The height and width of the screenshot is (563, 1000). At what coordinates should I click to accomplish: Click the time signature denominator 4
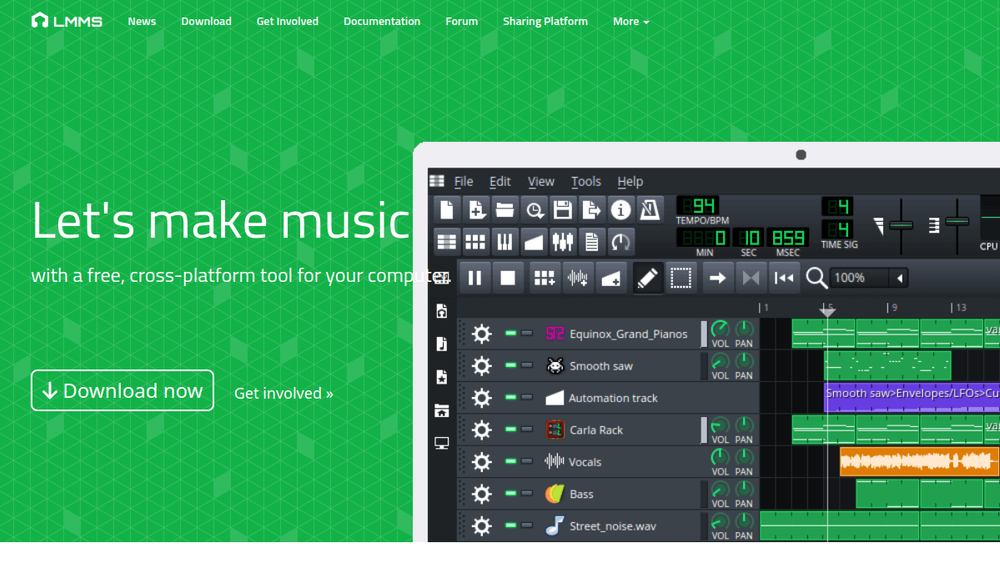(x=837, y=230)
